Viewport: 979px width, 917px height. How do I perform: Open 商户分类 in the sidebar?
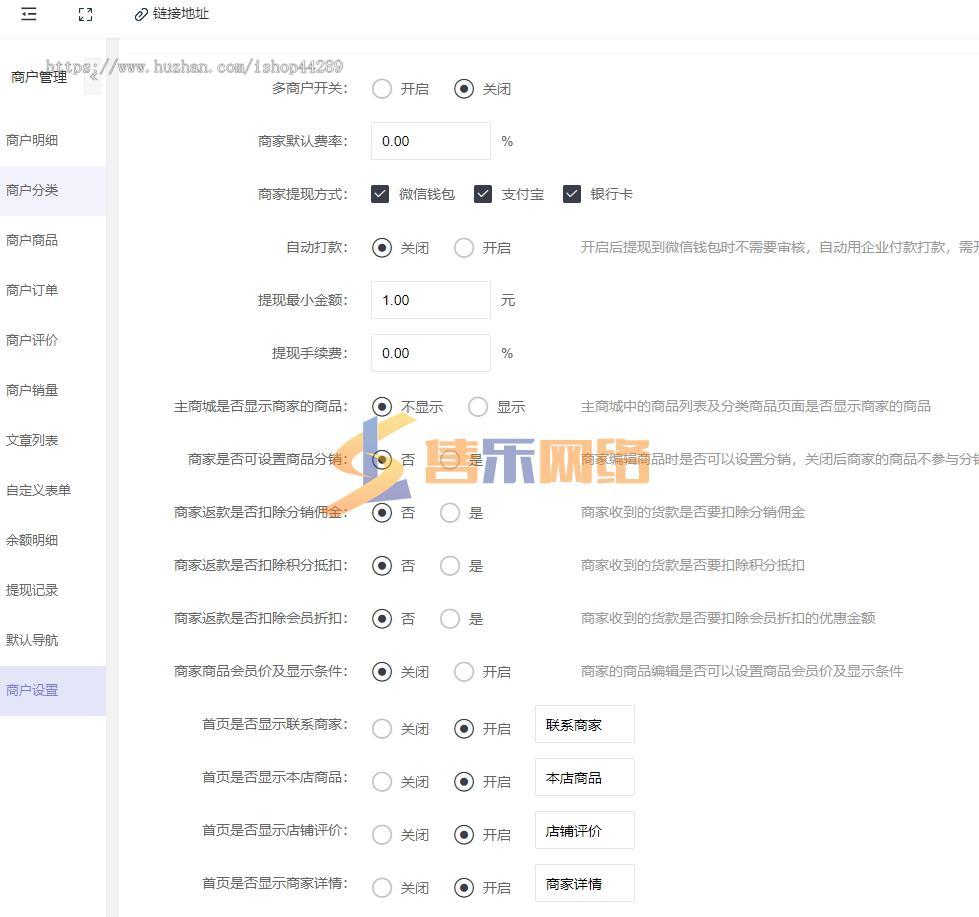click(x=53, y=190)
